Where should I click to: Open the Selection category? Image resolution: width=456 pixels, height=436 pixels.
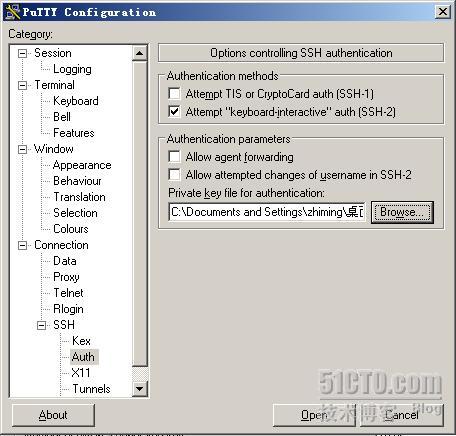pos(75,213)
